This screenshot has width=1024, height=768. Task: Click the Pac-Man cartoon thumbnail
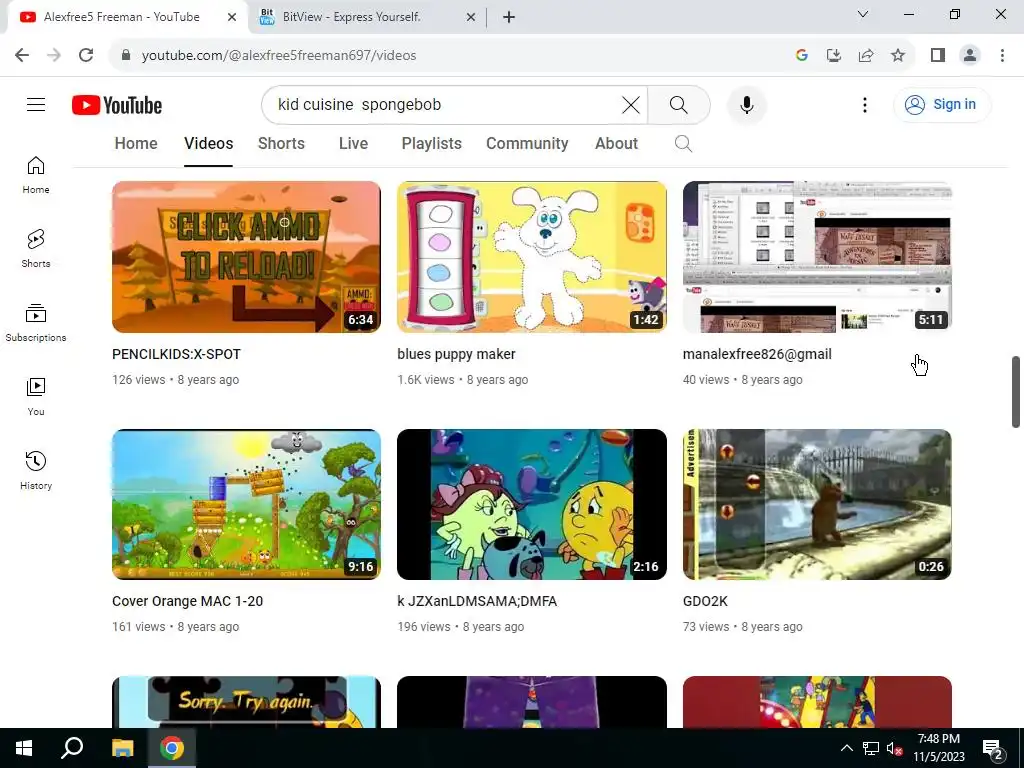point(532,504)
